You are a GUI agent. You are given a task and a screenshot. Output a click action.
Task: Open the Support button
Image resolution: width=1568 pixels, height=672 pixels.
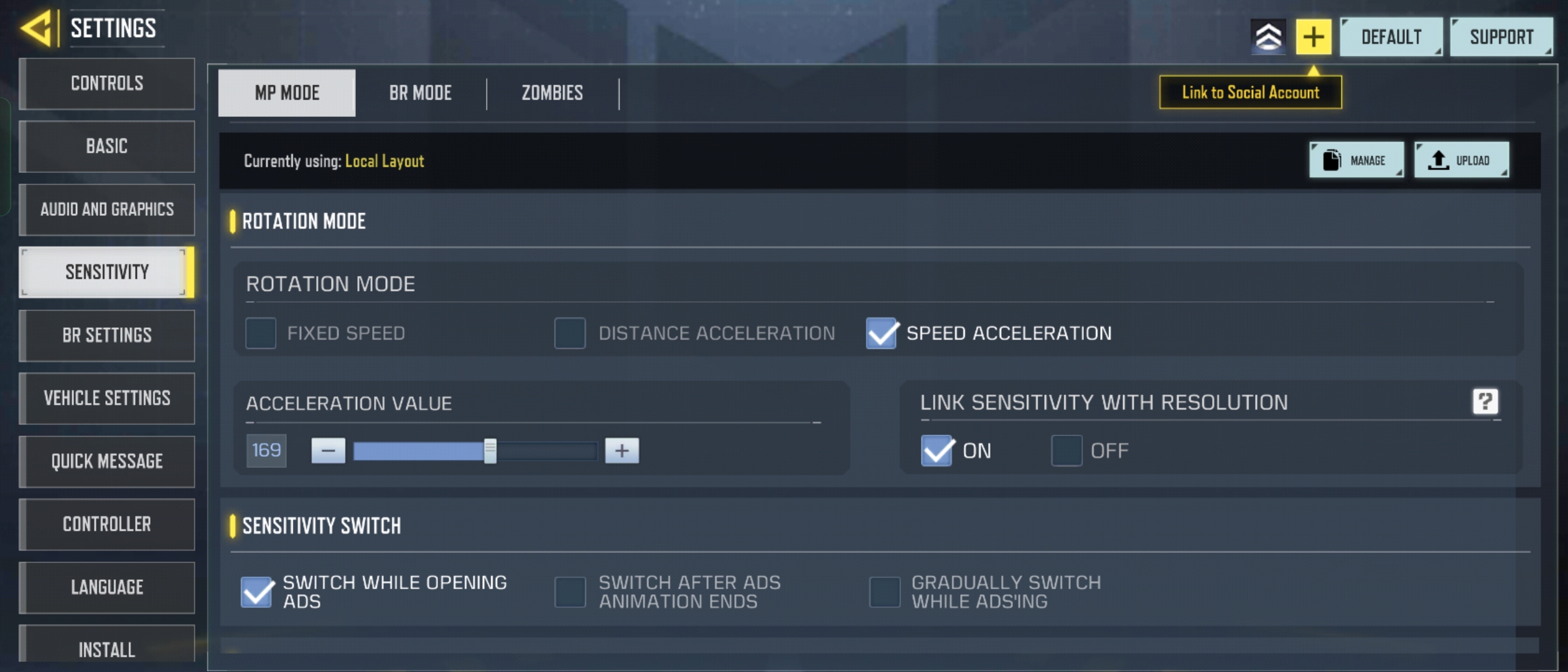(1501, 37)
